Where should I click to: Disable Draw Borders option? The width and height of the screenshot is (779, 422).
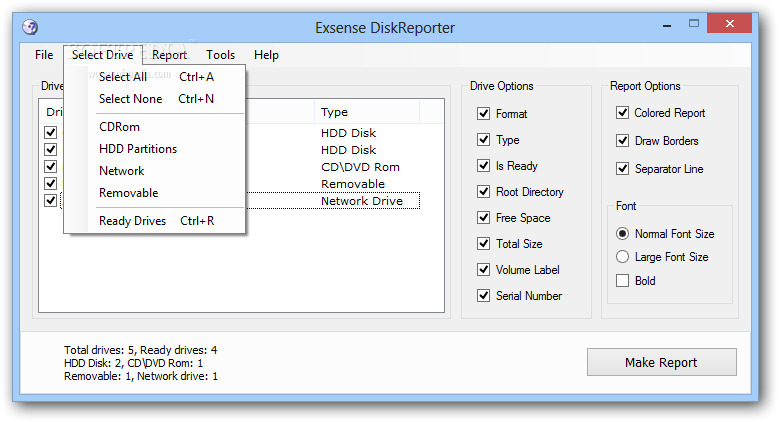(623, 141)
